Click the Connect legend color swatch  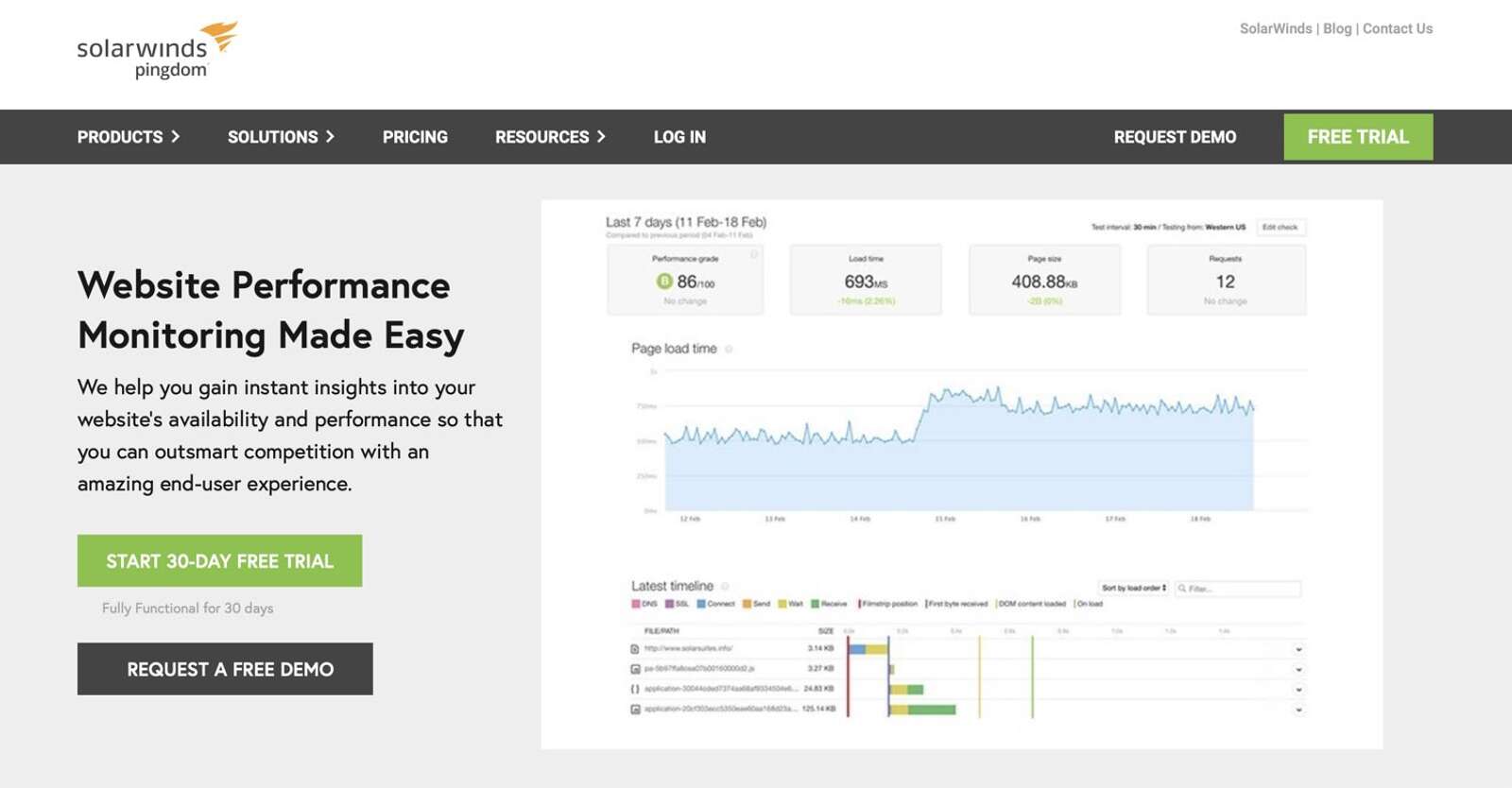pyautogui.click(x=701, y=604)
